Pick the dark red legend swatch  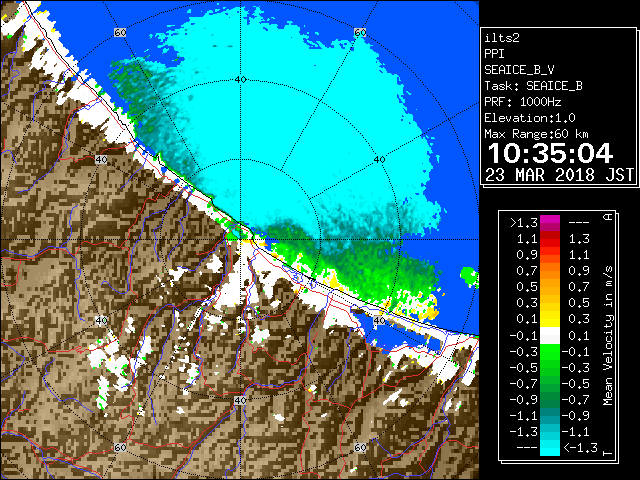[x=550, y=236]
